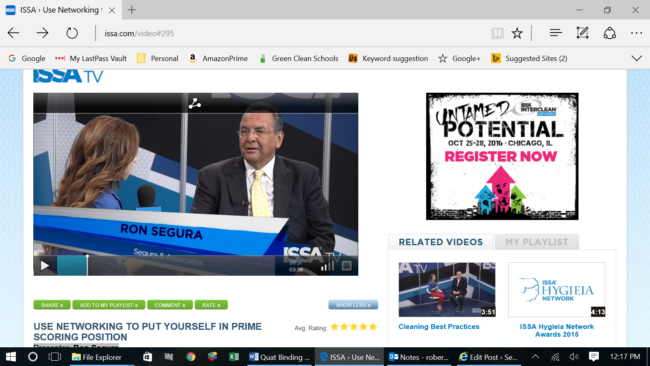Open Cleaning Best Practices video thumbnail

point(447,289)
